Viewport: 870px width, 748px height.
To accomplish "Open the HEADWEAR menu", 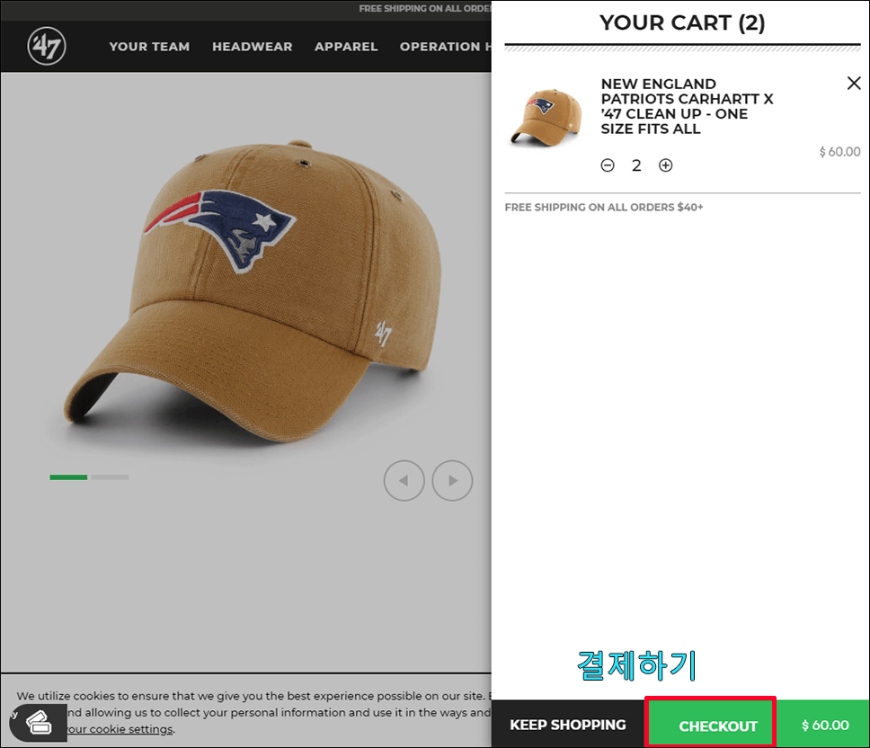I will [x=252, y=47].
